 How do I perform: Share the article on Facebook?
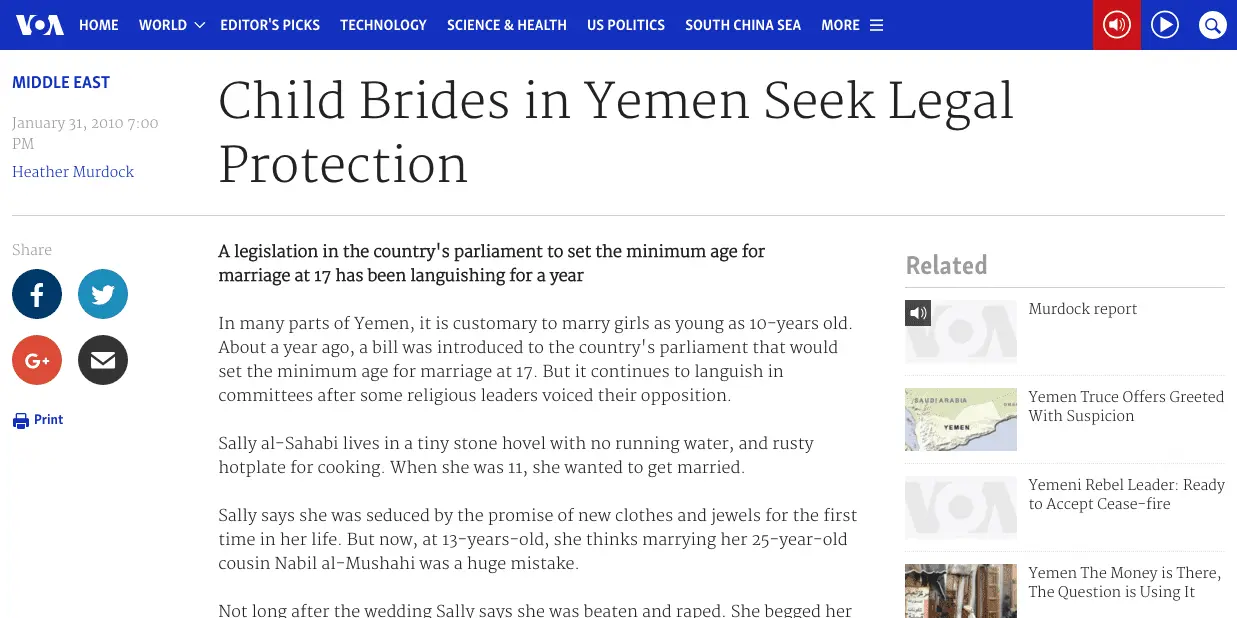(37, 295)
